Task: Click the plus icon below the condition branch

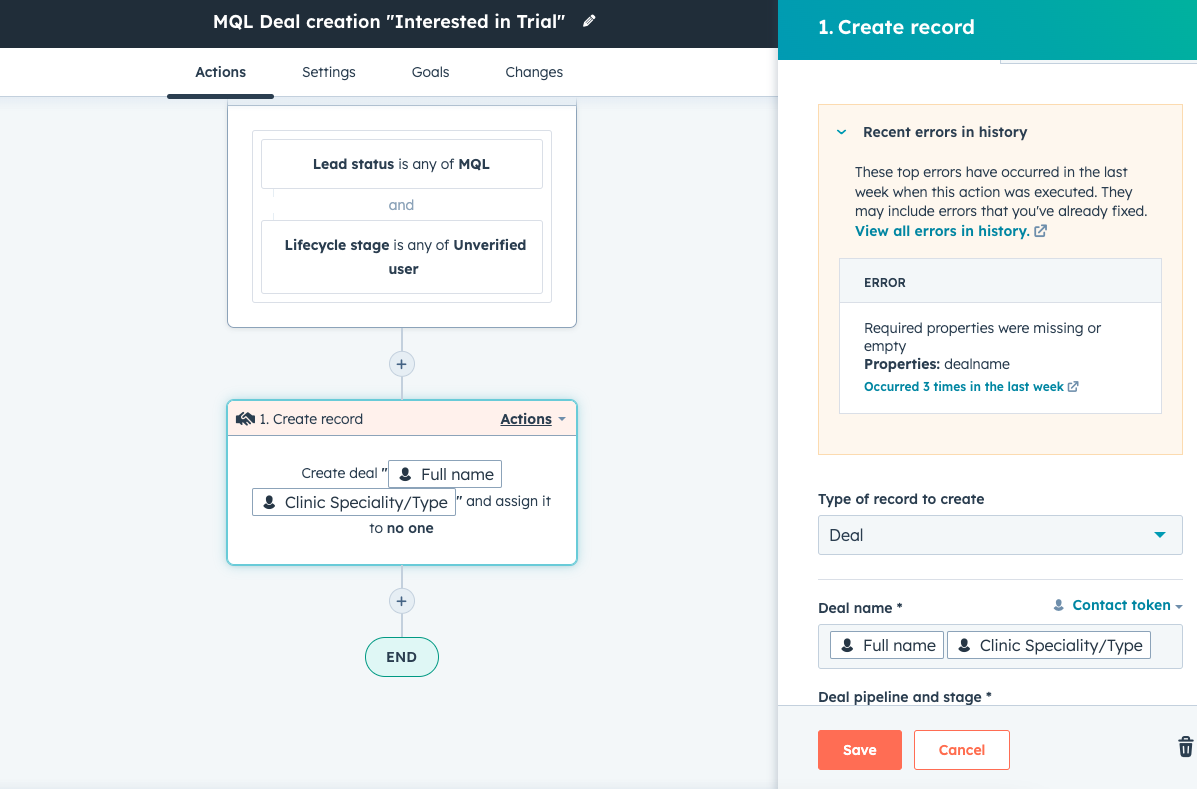Action: point(401,364)
